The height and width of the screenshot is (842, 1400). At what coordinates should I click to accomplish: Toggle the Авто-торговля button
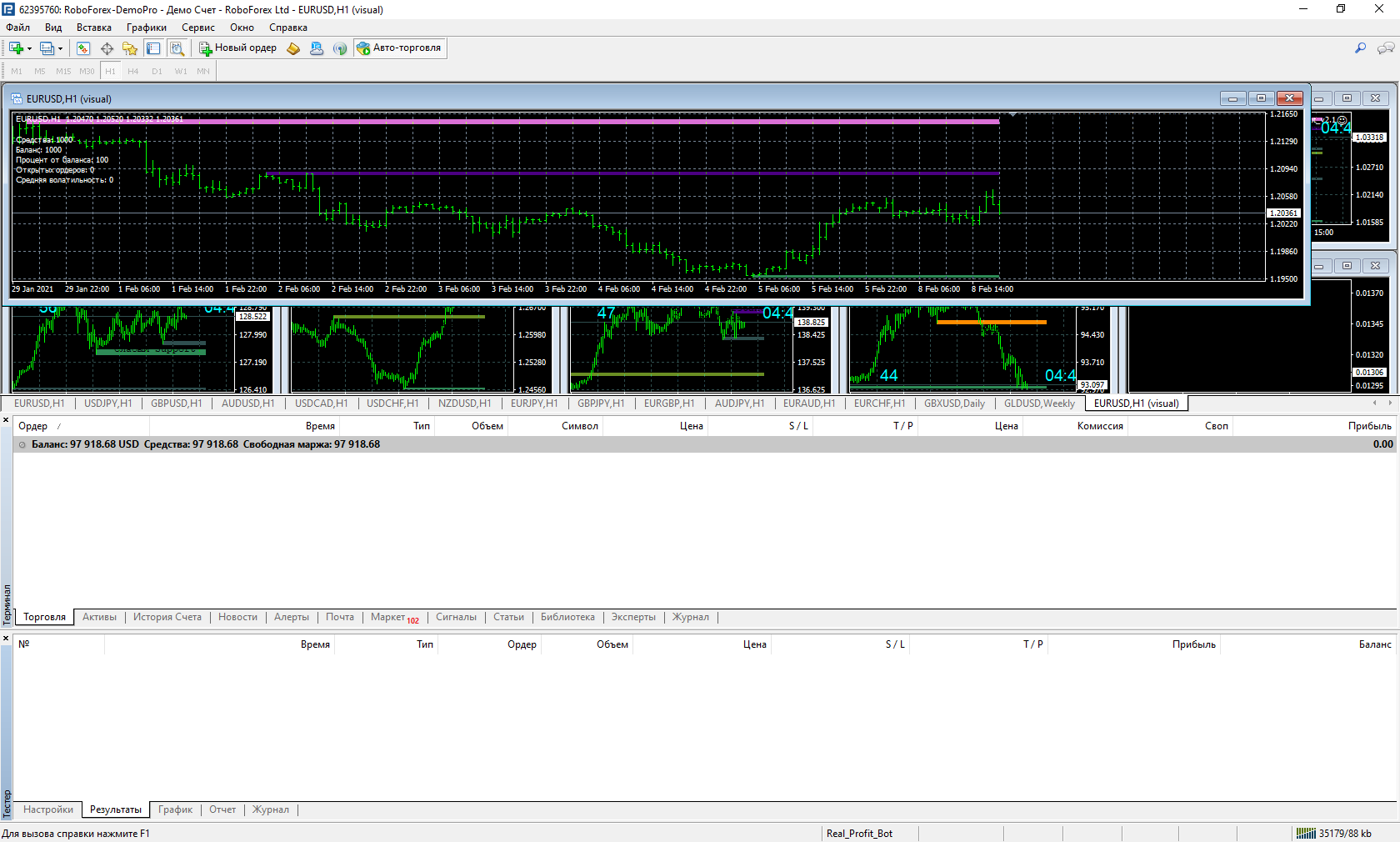[400, 48]
